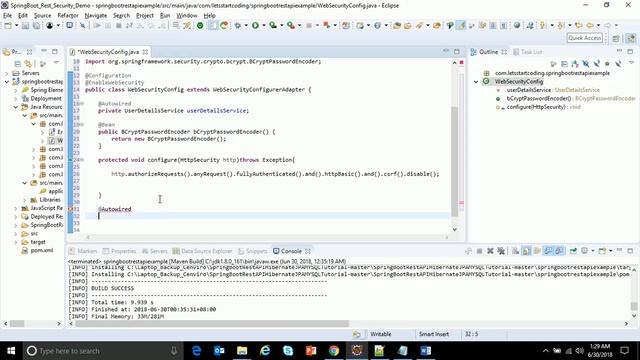
Task: Open the Window menu
Action: tap(187, 16)
